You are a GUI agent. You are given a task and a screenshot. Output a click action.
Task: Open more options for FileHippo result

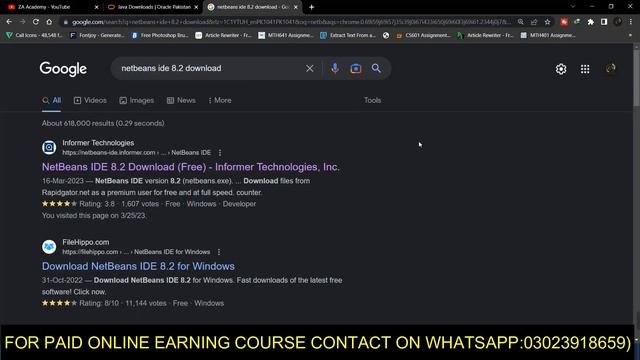[x=219, y=252]
